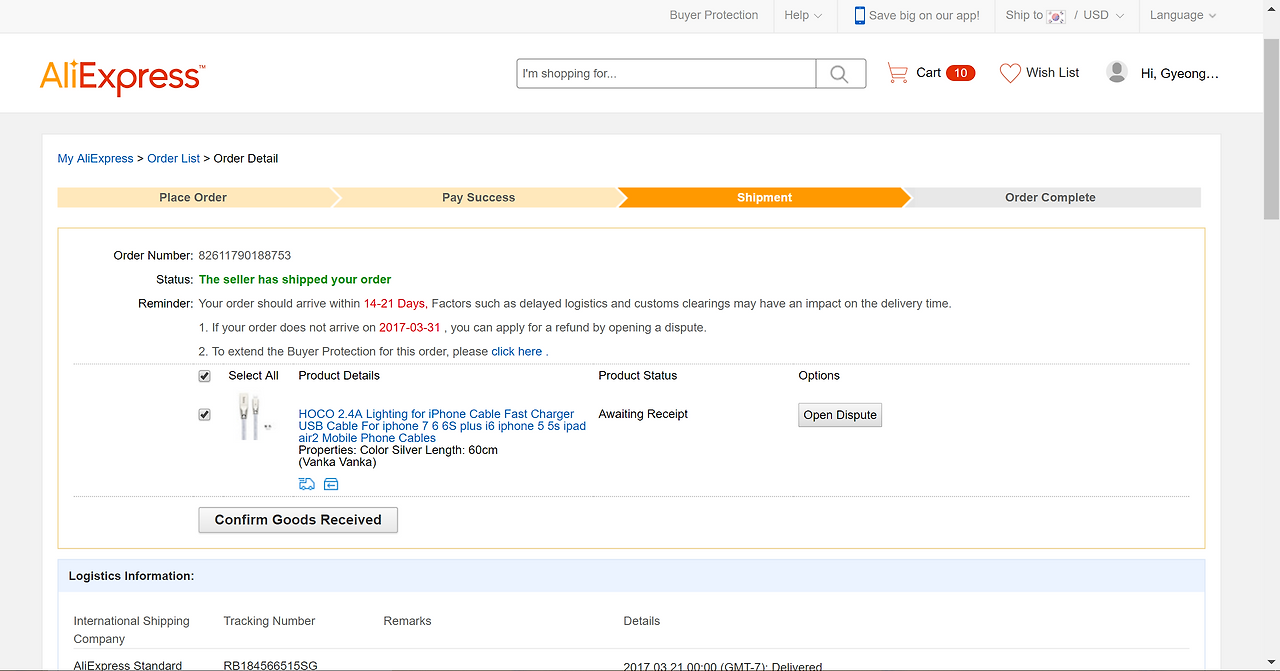The height and width of the screenshot is (671, 1280).
Task: Click the AliExpress Standard shipping company text
Action: [x=128, y=666]
